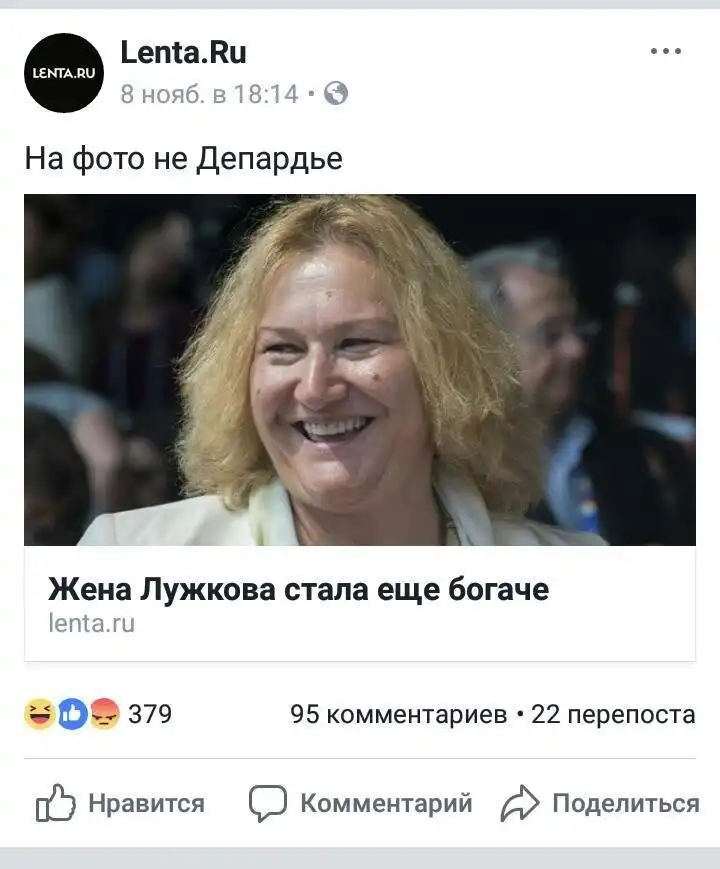View the 379 reactions count list
The width and height of the screenshot is (720, 869).
click(x=150, y=714)
